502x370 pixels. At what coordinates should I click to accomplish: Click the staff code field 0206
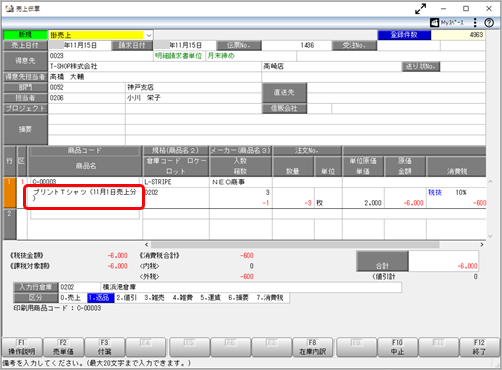click(87, 98)
